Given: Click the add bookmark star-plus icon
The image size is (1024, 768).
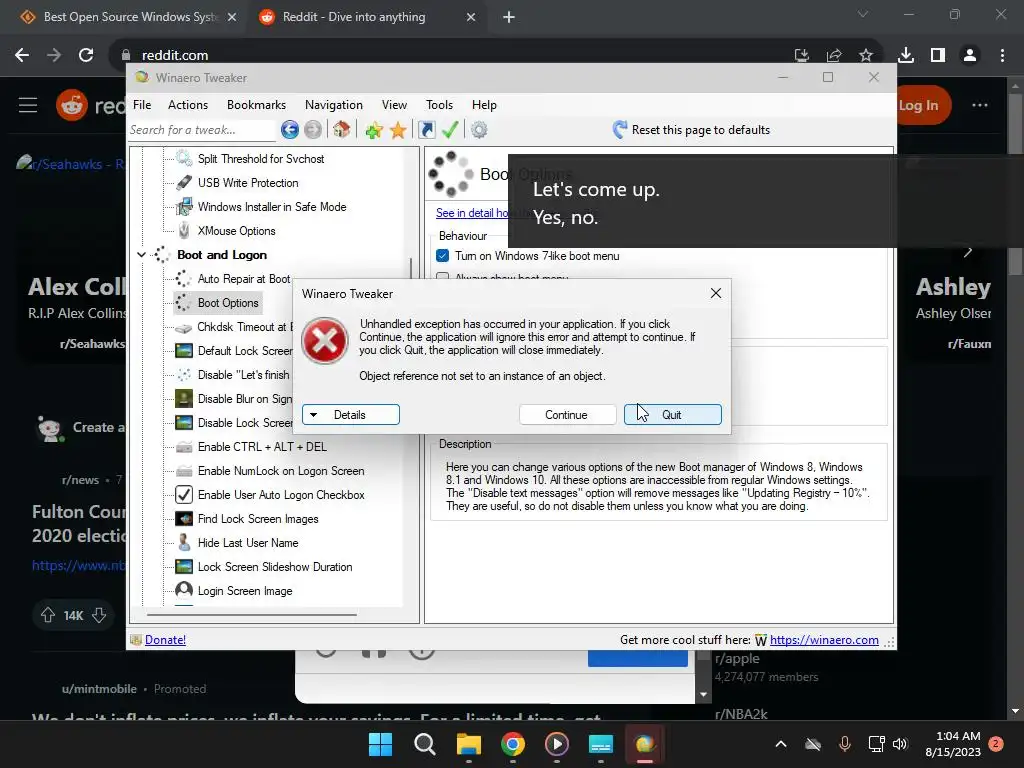Looking at the screenshot, I should point(374,130).
